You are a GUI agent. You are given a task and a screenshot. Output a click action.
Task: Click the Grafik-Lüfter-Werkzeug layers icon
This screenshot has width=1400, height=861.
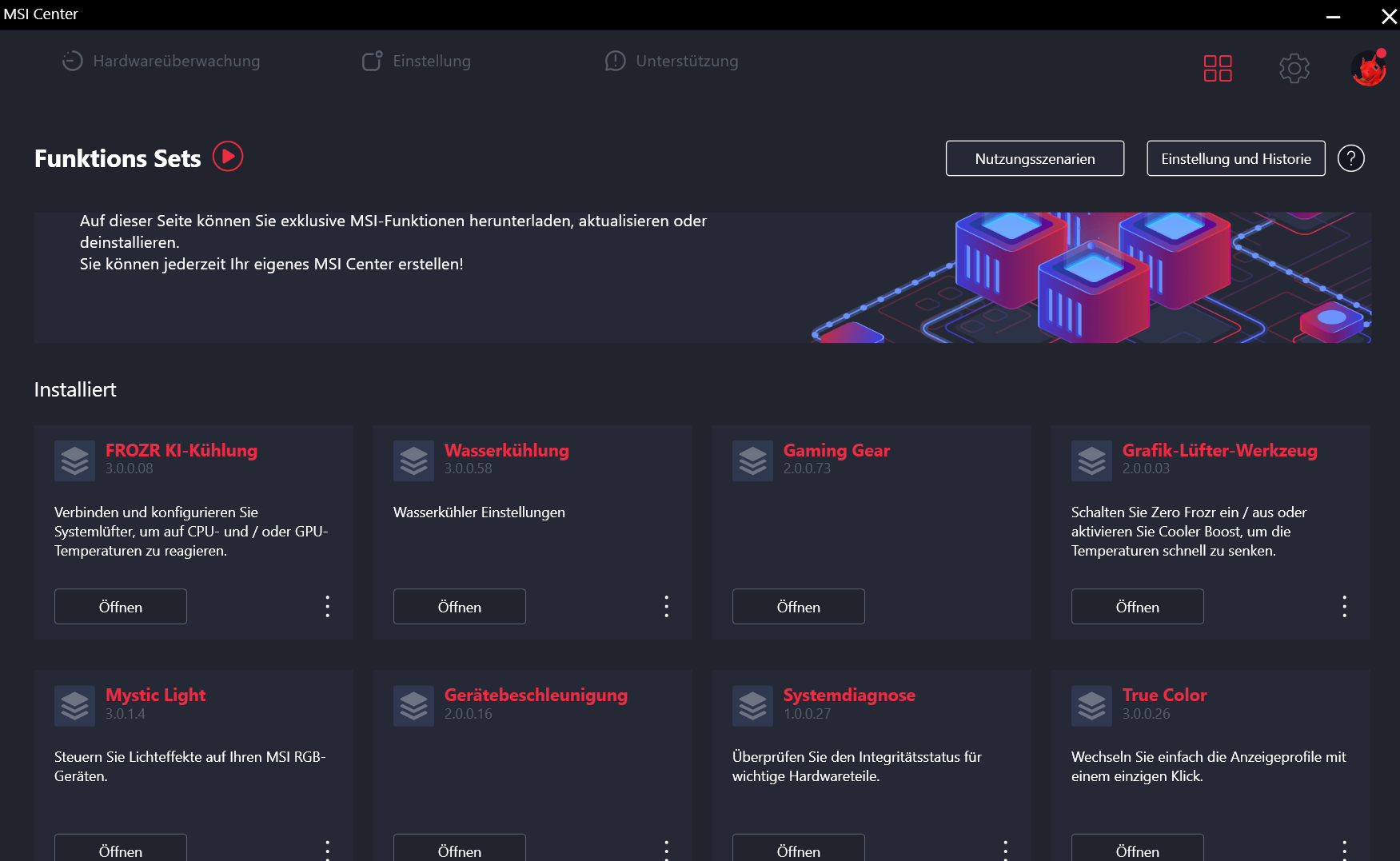[x=1092, y=460]
